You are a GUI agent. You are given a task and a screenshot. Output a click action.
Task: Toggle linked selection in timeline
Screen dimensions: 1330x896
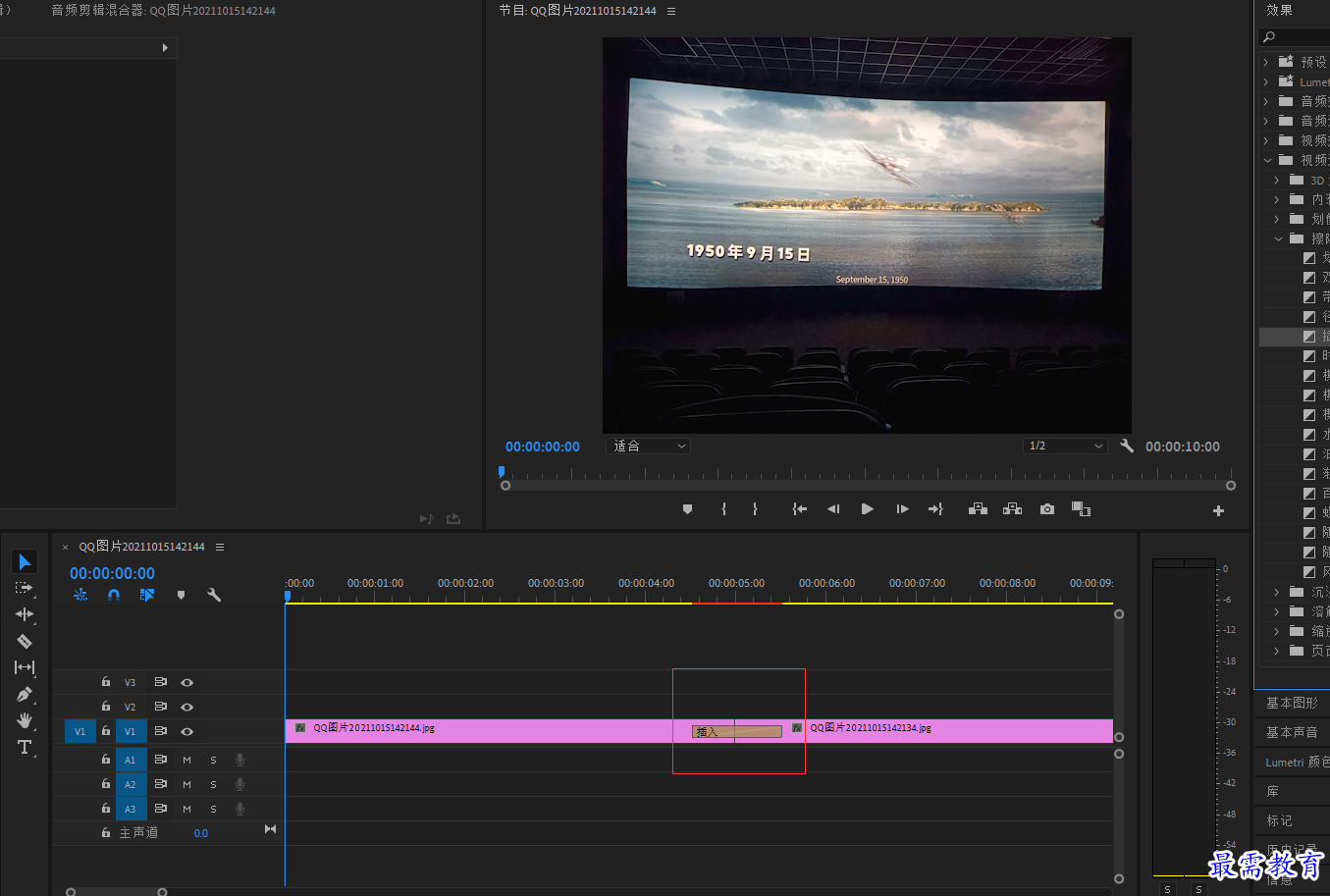point(147,595)
